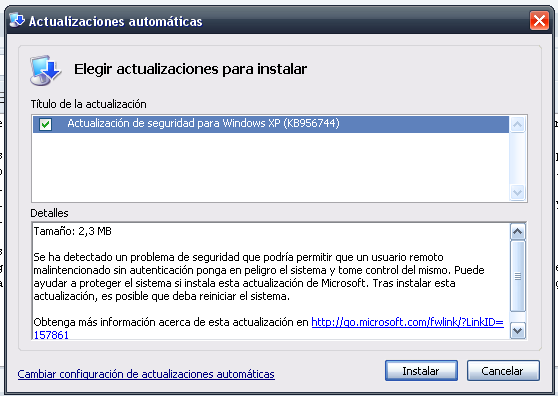The height and width of the screenshot is (396, 558).
Task: Open Cambiar configuración de actualizaciones automáticas link
Action: tap(146, 374)
